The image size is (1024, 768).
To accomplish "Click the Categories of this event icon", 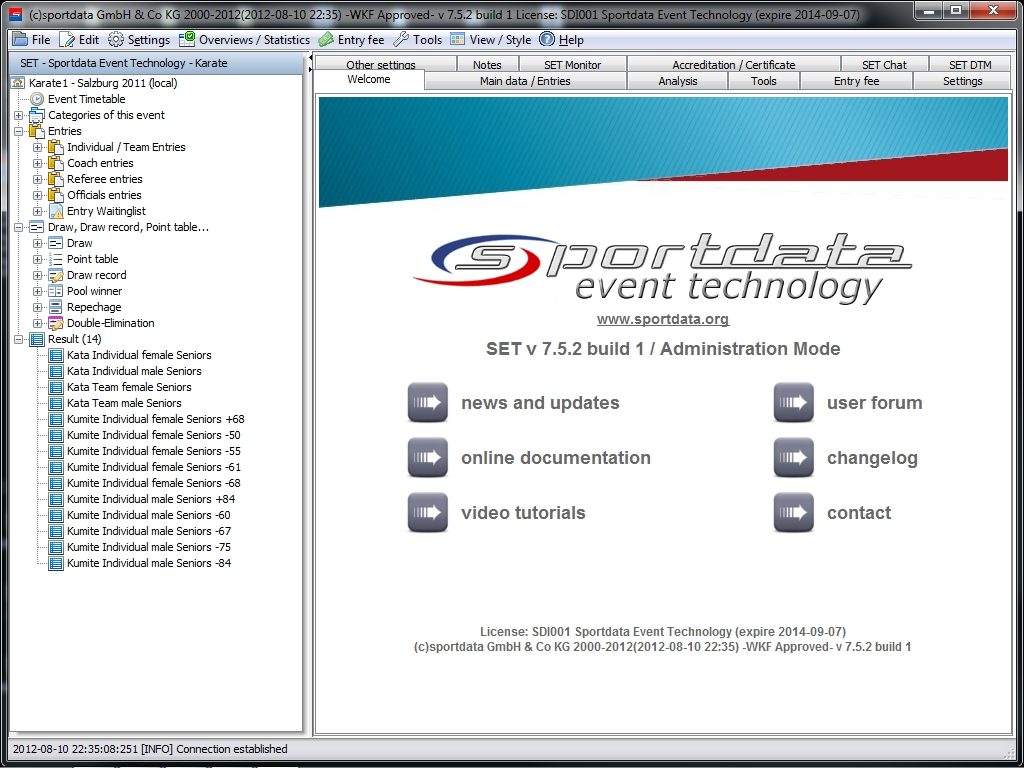I will pyautogui.click(x=37, y=116).
